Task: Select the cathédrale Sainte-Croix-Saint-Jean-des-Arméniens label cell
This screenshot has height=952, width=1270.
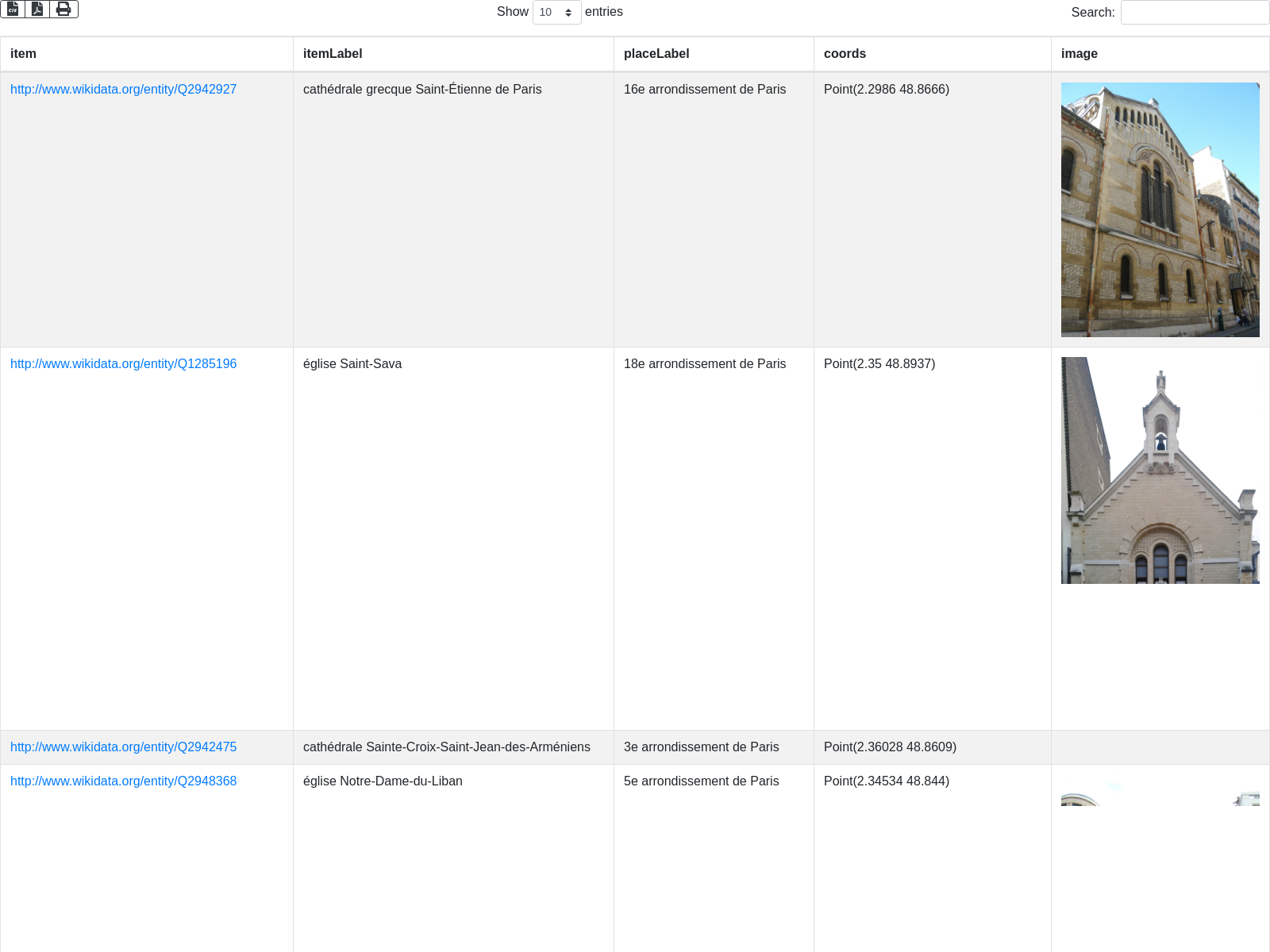Action: click(x=446, y=747)
